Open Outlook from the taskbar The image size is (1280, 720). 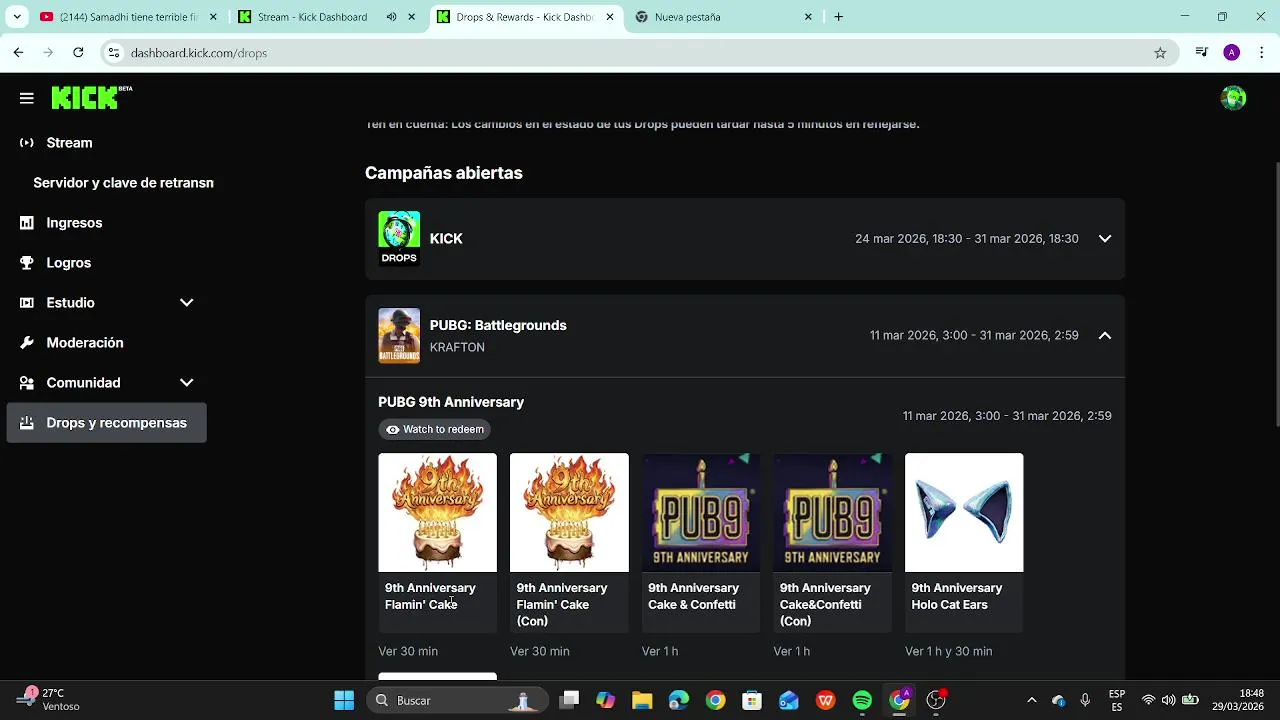coord(789,701)
